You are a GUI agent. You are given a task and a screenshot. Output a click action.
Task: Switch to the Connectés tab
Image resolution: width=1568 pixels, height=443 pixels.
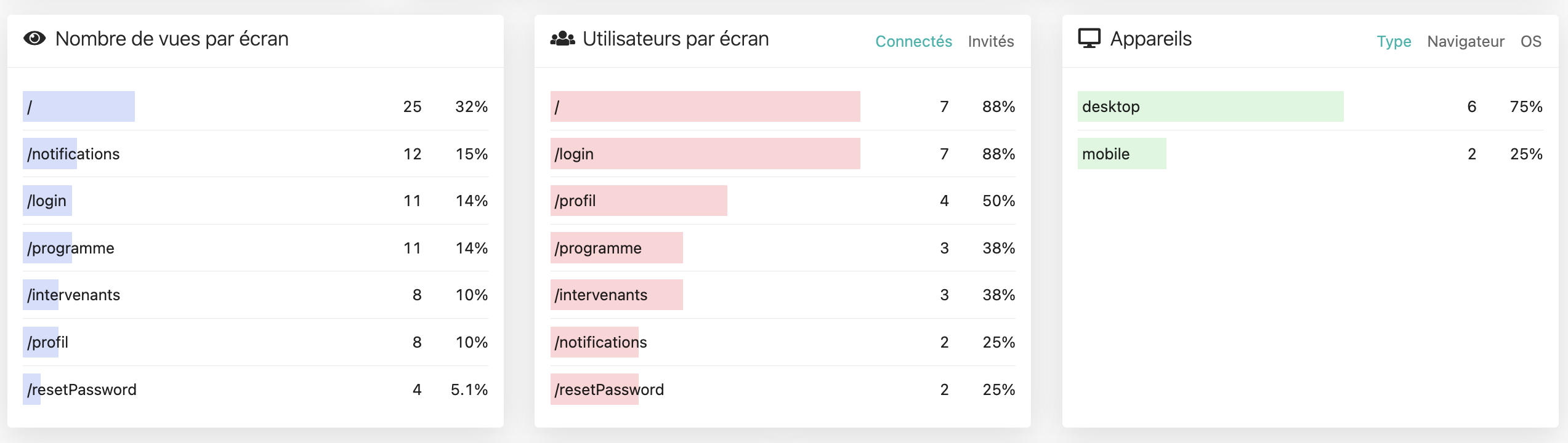coord(913,41)
